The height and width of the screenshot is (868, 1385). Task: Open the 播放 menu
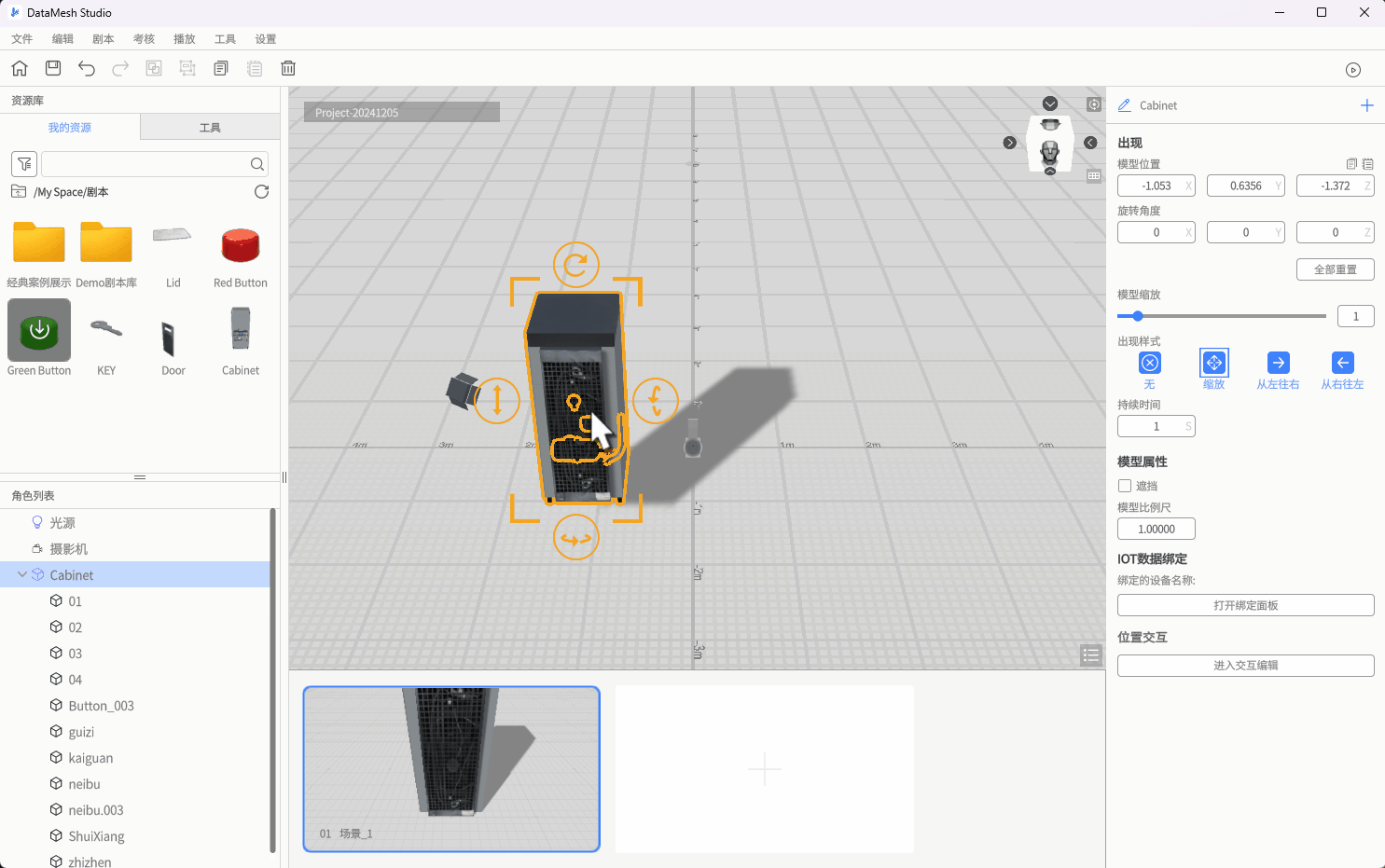185,39
